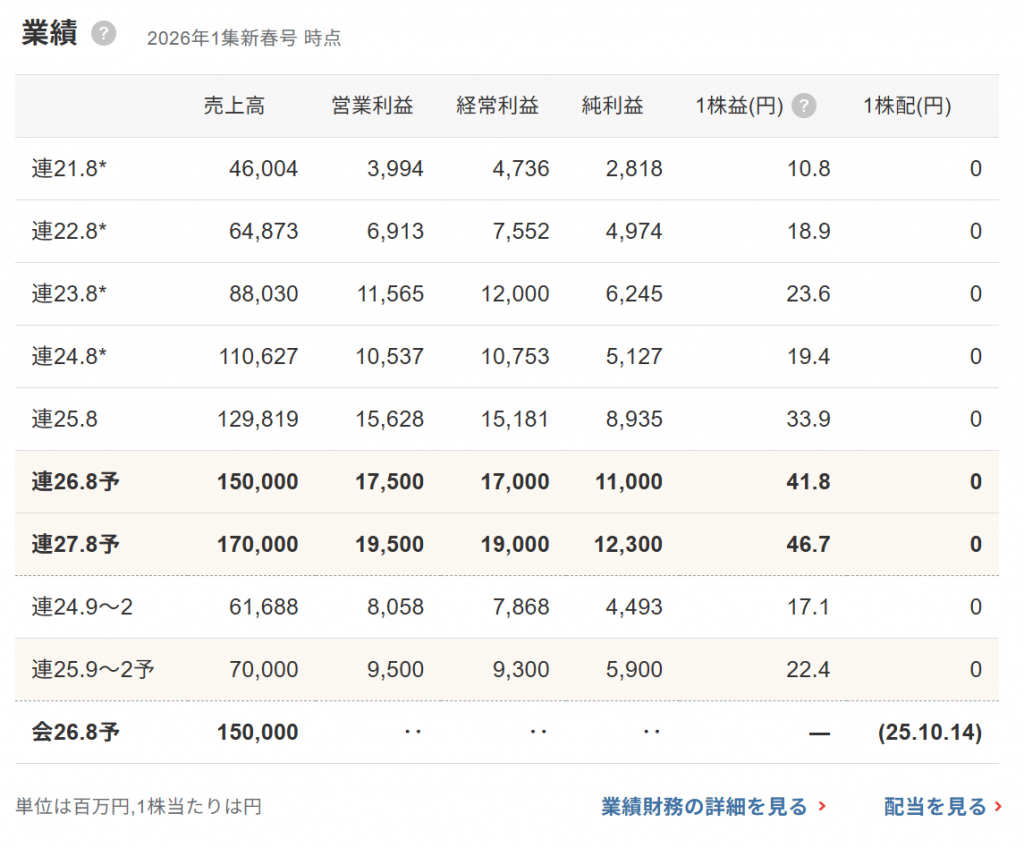1024x848 pixels.
Task: Select the 1株配(円) column header
Action: (907, 106)
